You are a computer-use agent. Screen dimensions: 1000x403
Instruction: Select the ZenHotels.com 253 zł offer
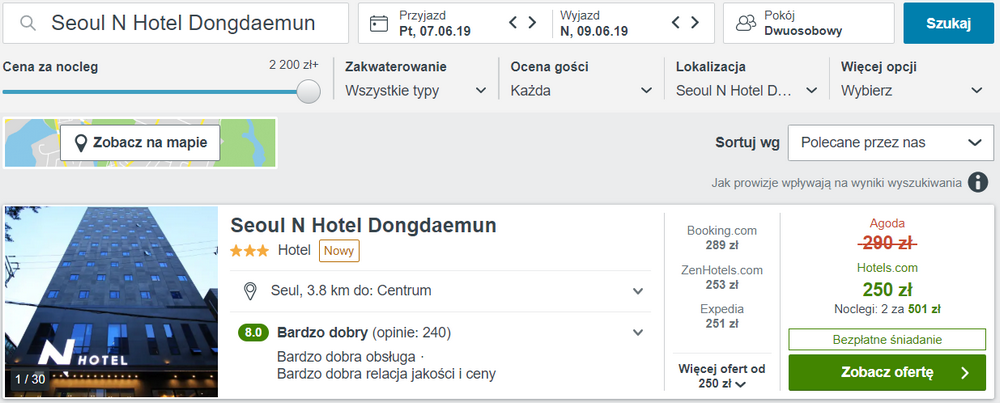click(721, 277)
